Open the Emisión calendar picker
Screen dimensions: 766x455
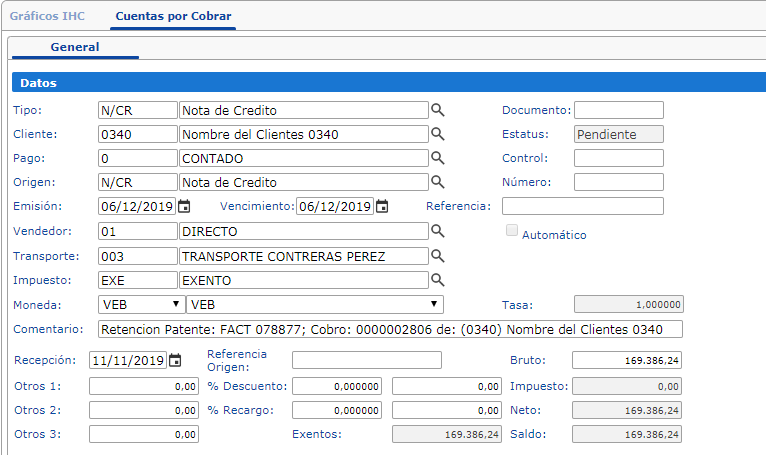coord(184,207)
